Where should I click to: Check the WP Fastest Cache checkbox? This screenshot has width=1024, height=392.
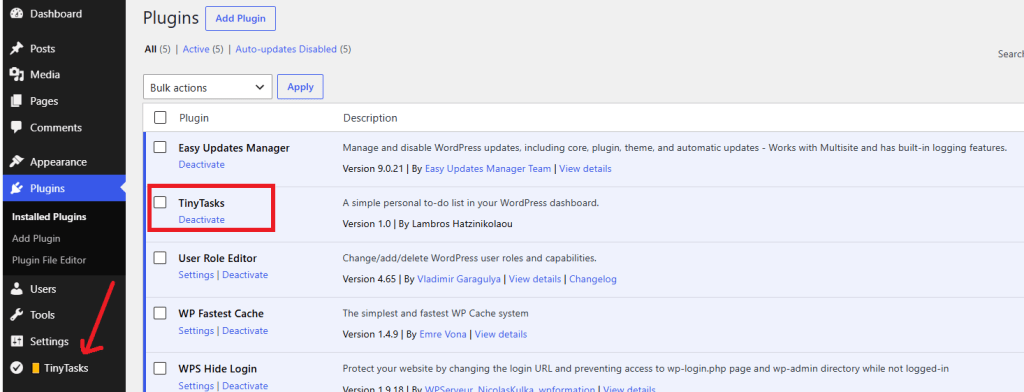[160, 313]
